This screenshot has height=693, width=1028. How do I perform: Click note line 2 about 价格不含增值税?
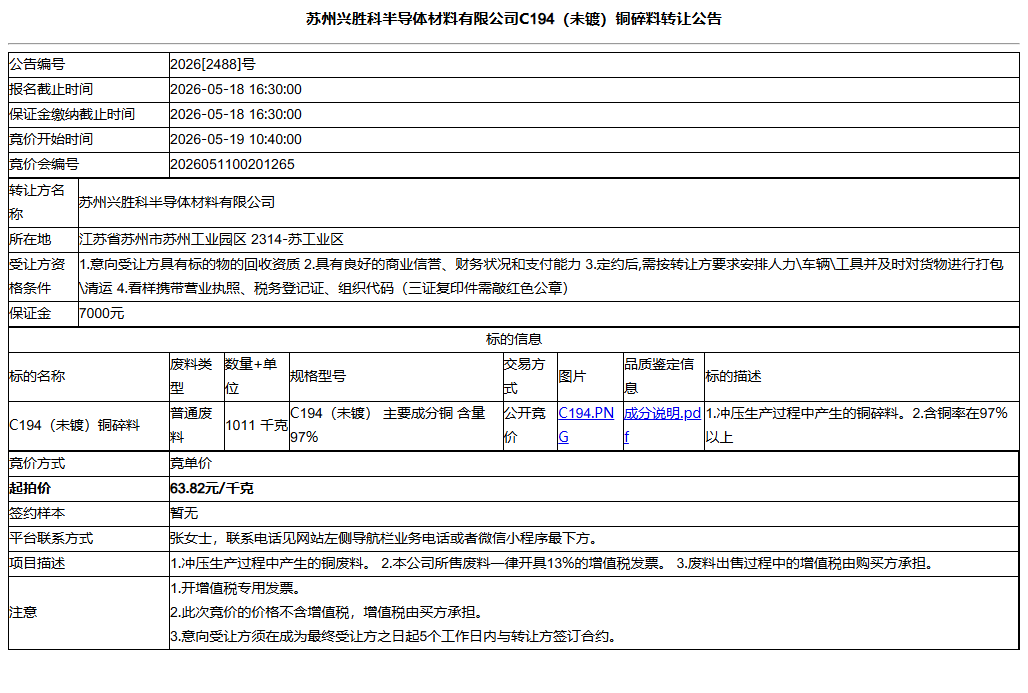tap(328, 613)
